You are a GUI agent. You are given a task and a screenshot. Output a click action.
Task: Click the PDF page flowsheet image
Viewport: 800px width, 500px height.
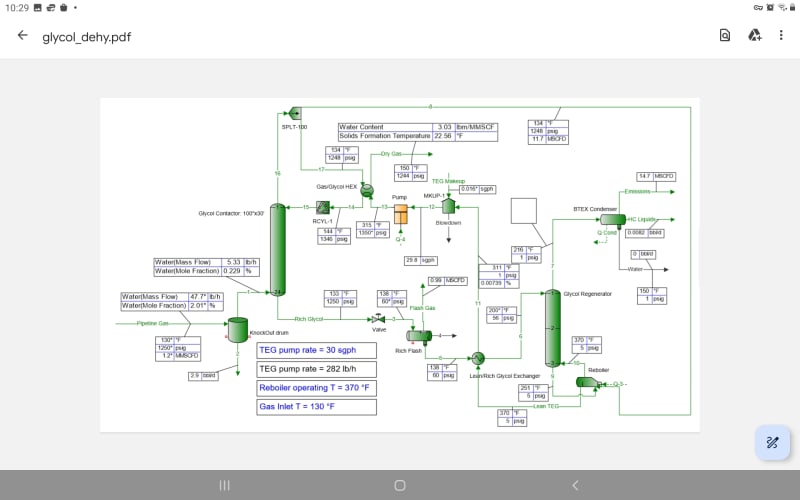(x=399, y=265)
